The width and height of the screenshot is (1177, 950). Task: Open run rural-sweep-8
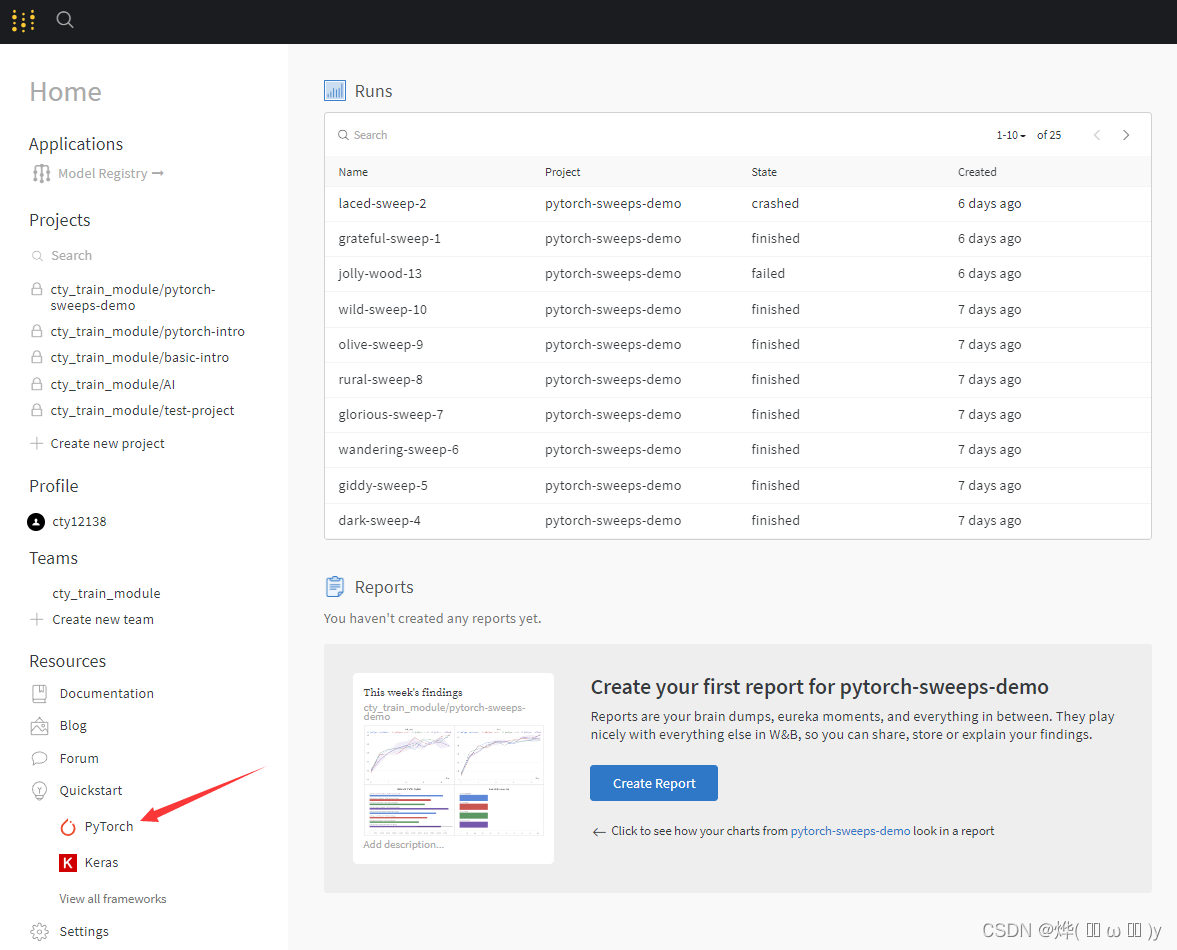pyautogui.click(x=381, y=380)
